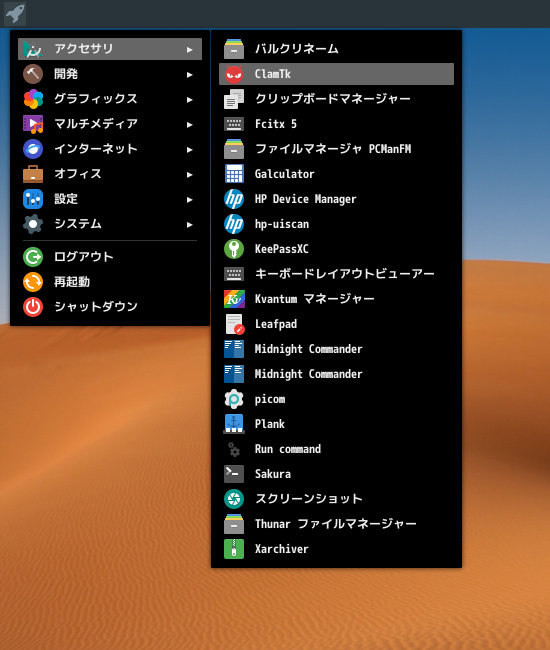Click the キーボードレイアウトビューアー icon

(234, 274)
